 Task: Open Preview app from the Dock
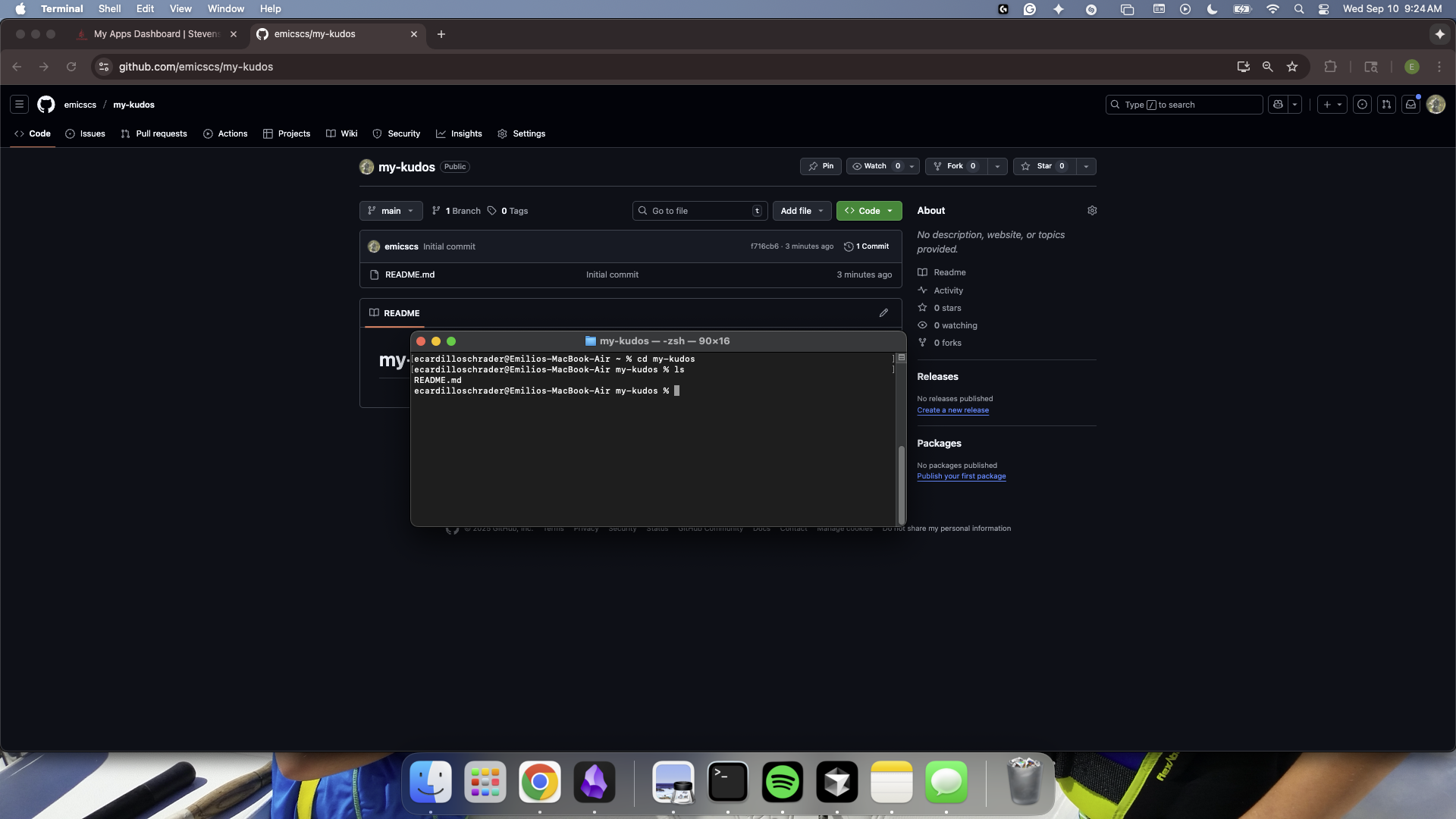click(x=673, y=782)
